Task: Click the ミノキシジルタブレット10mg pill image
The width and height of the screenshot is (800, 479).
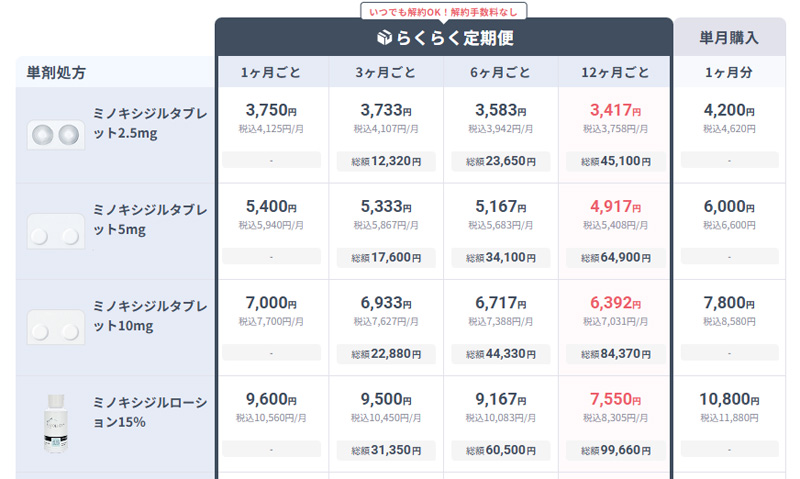Action: [x=55, y=328]
